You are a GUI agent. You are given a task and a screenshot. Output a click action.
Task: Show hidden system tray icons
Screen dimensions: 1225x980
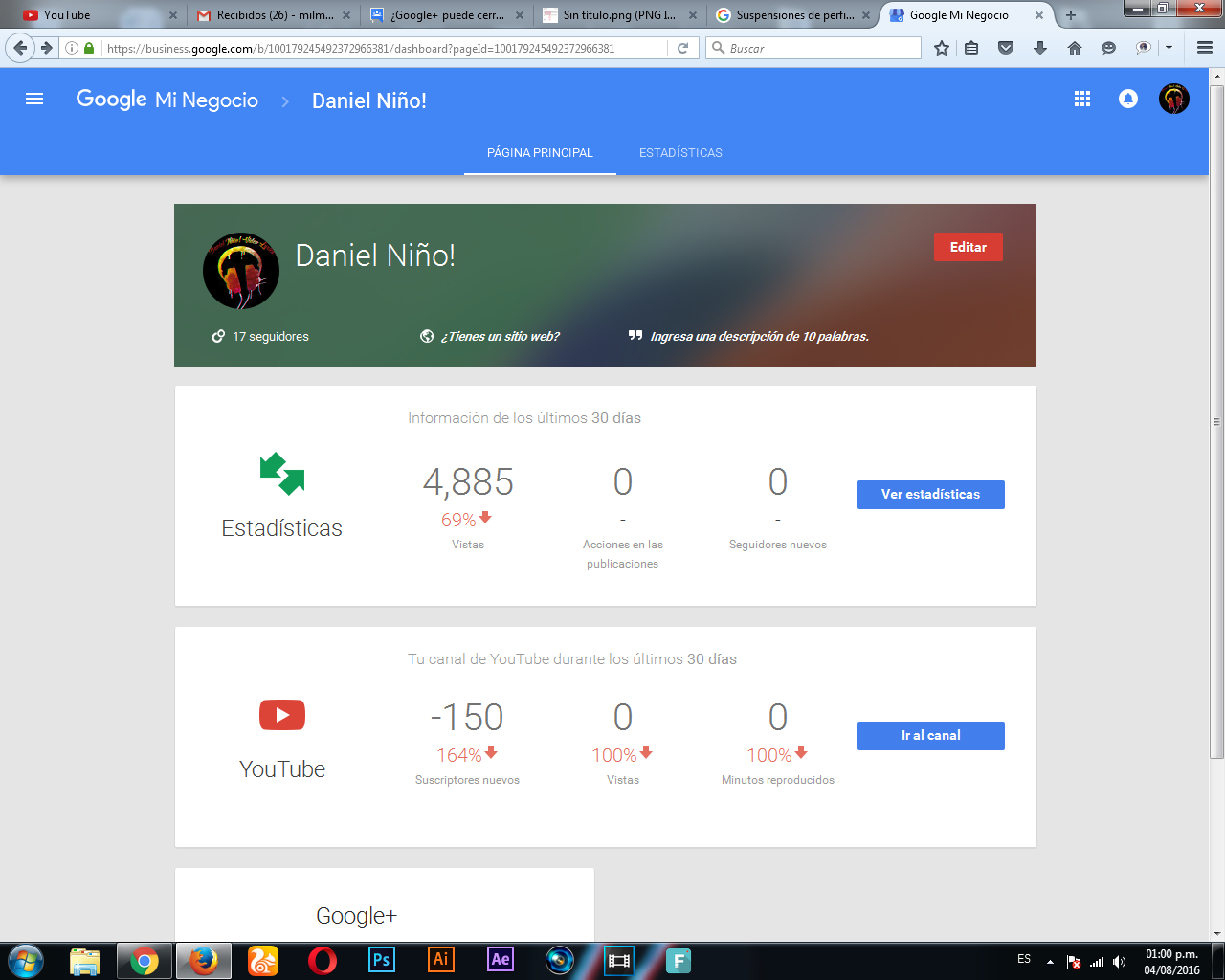click(x=1050, y=962)
